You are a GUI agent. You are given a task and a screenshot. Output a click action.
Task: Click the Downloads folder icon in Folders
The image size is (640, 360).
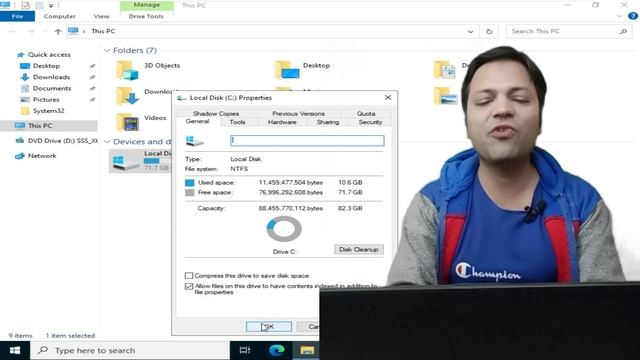pyautogui.click(x=127, y=96)
